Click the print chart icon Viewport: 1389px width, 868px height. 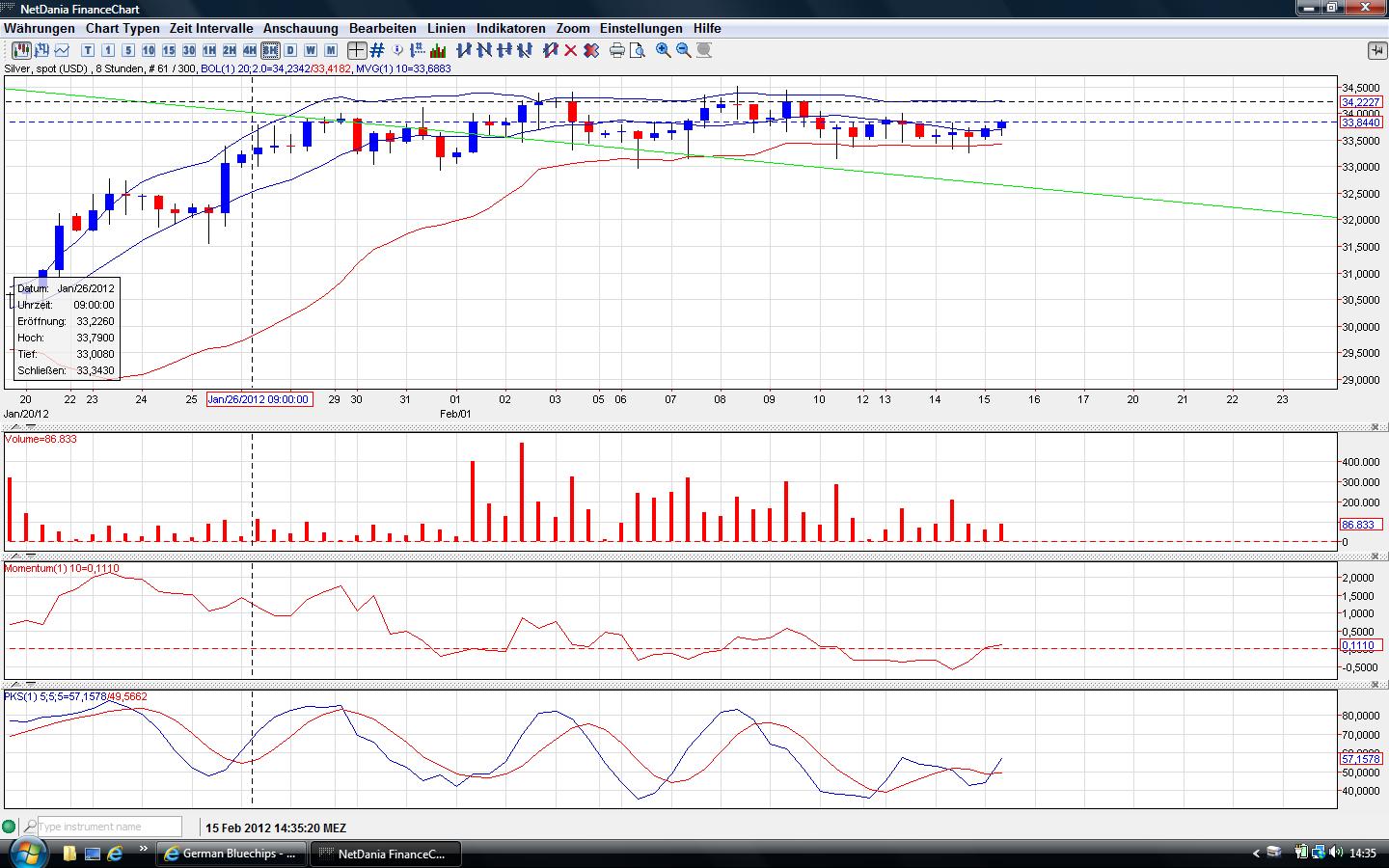click(x=617, y=50)
